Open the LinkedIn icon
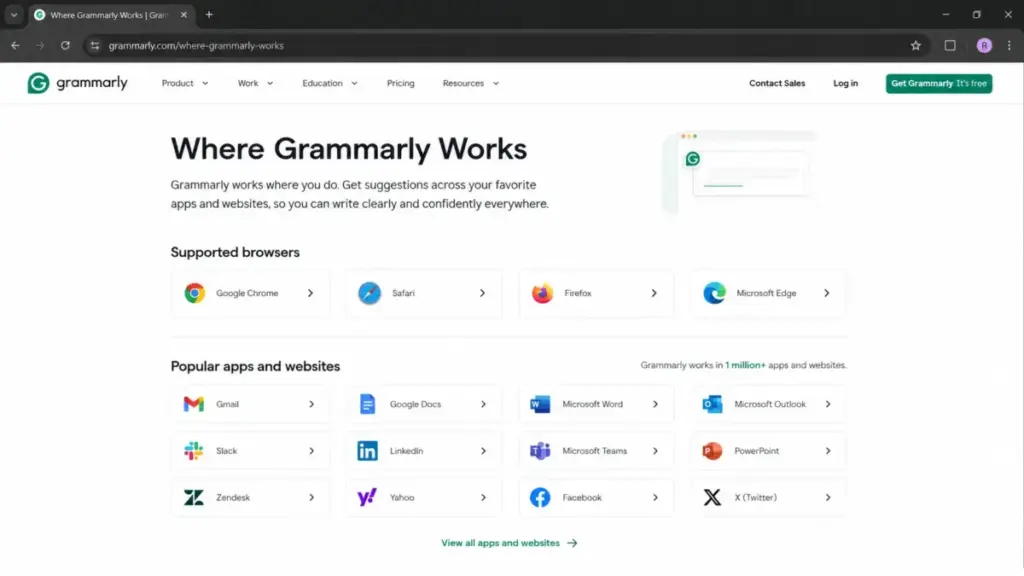This screenshot has height=576, width=1024. pyautogui.click(x=367, y=451)
